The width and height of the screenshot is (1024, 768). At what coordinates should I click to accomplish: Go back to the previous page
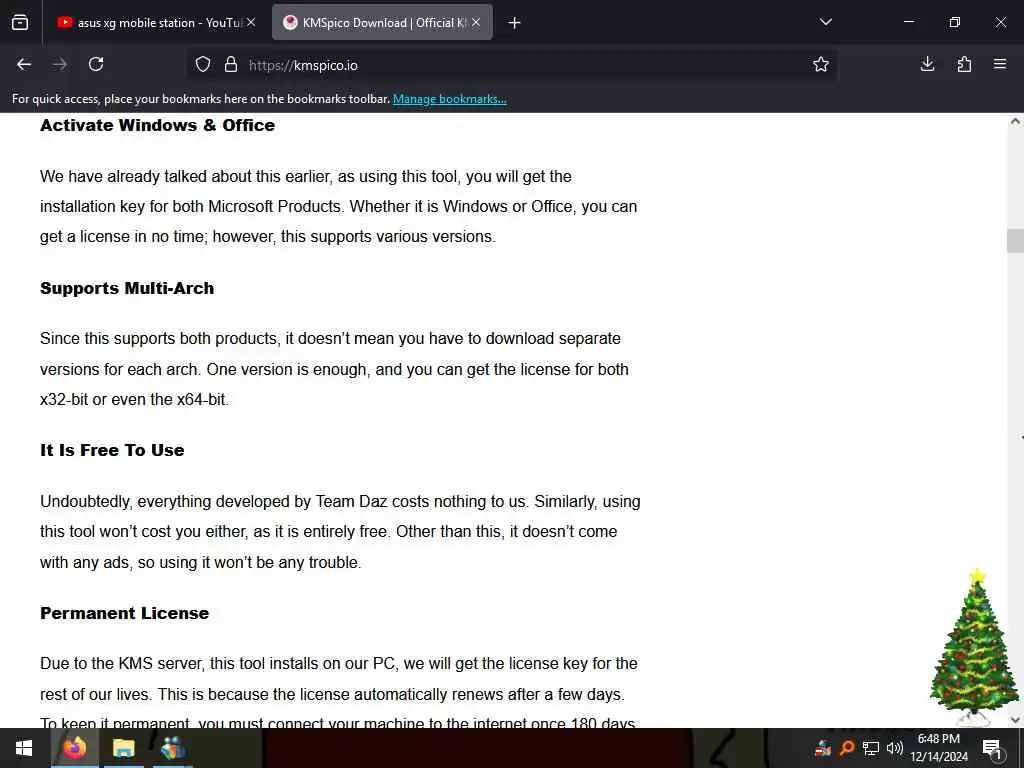point(24,64)
